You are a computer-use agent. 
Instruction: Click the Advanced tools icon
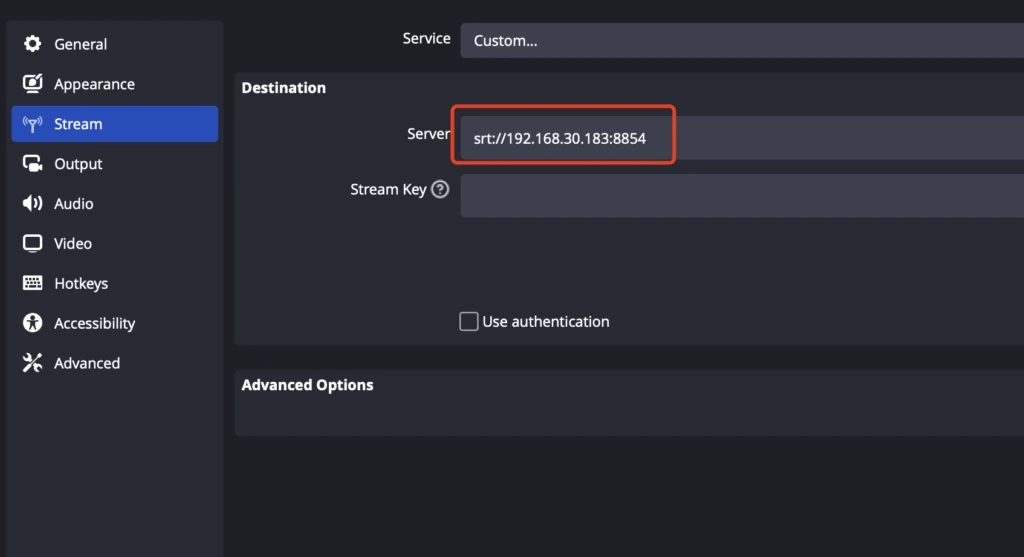(x=33, y=364)
